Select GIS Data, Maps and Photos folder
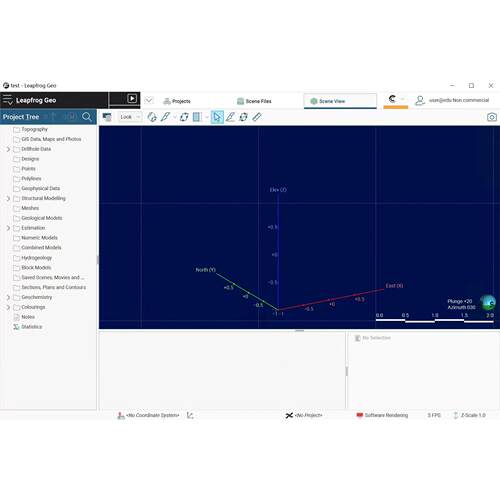 click(47, 139)
